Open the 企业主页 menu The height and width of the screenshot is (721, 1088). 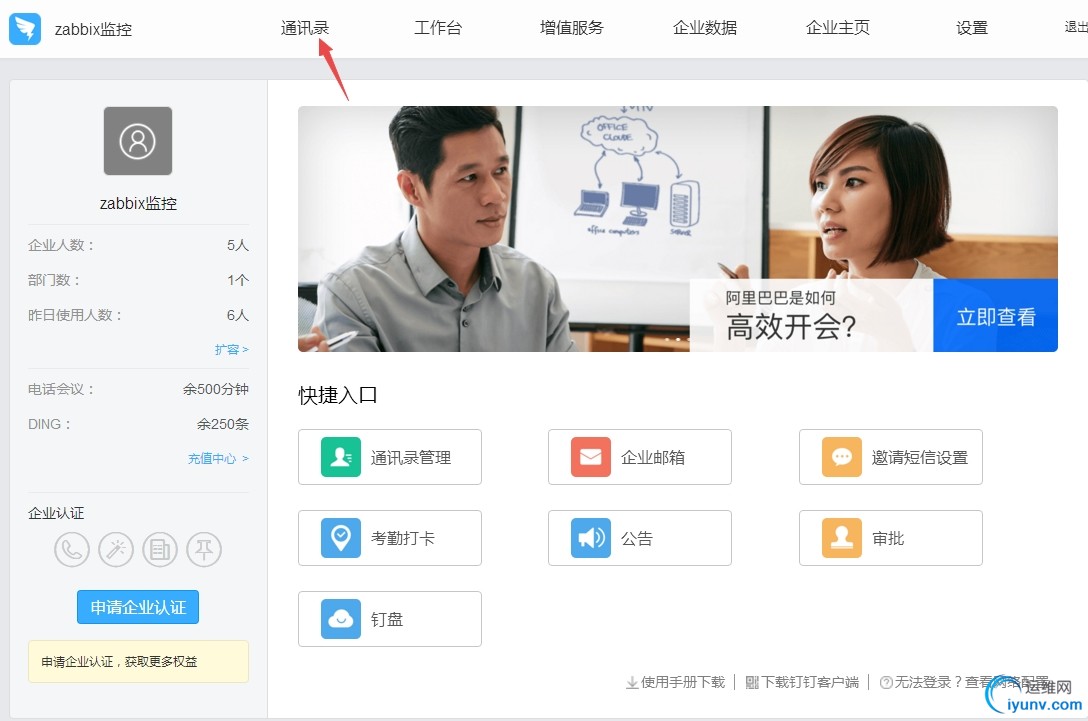[838, 28]
